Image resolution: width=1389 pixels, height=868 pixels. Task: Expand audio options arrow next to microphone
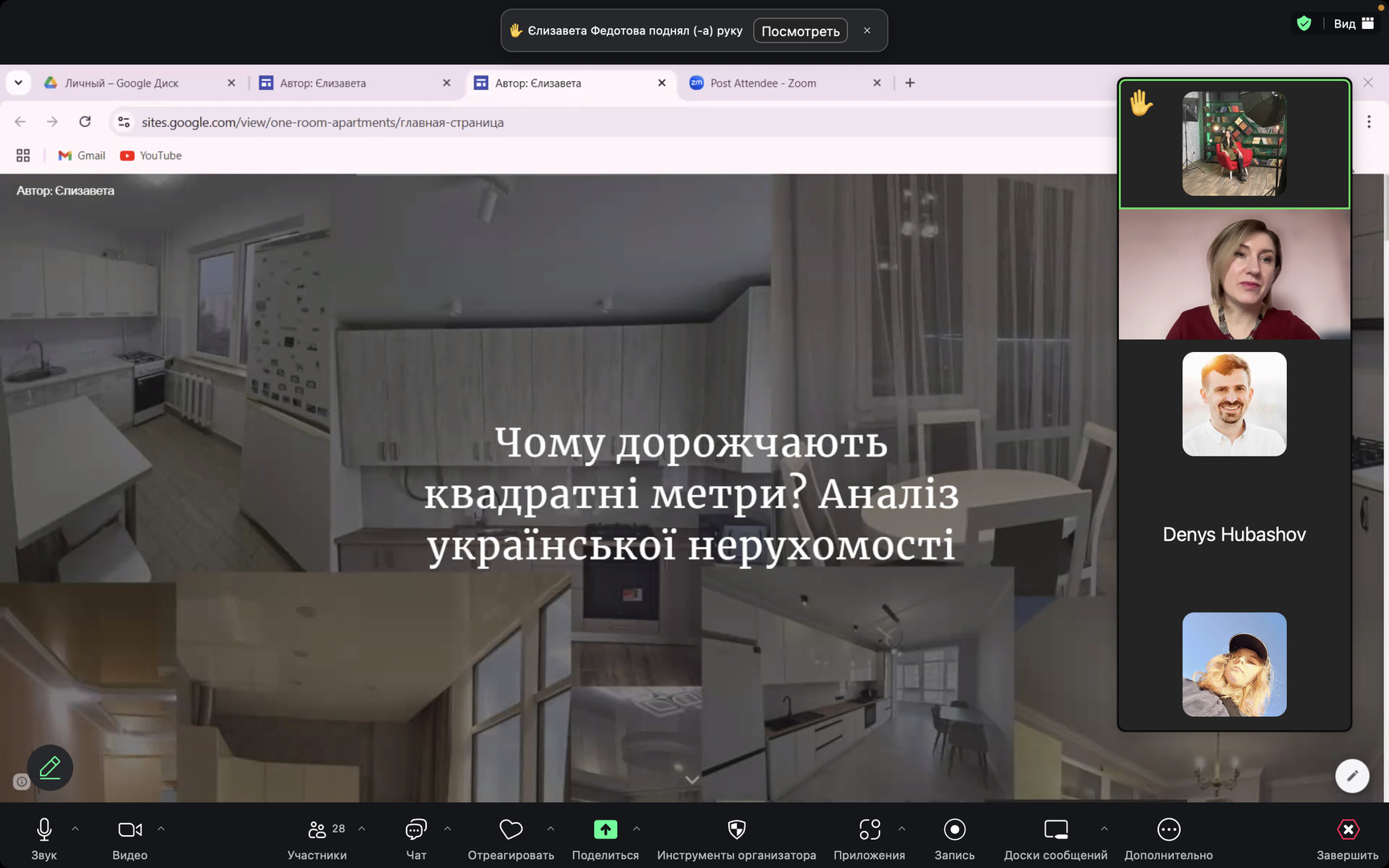pyautogui.click(x=76, y=829)
